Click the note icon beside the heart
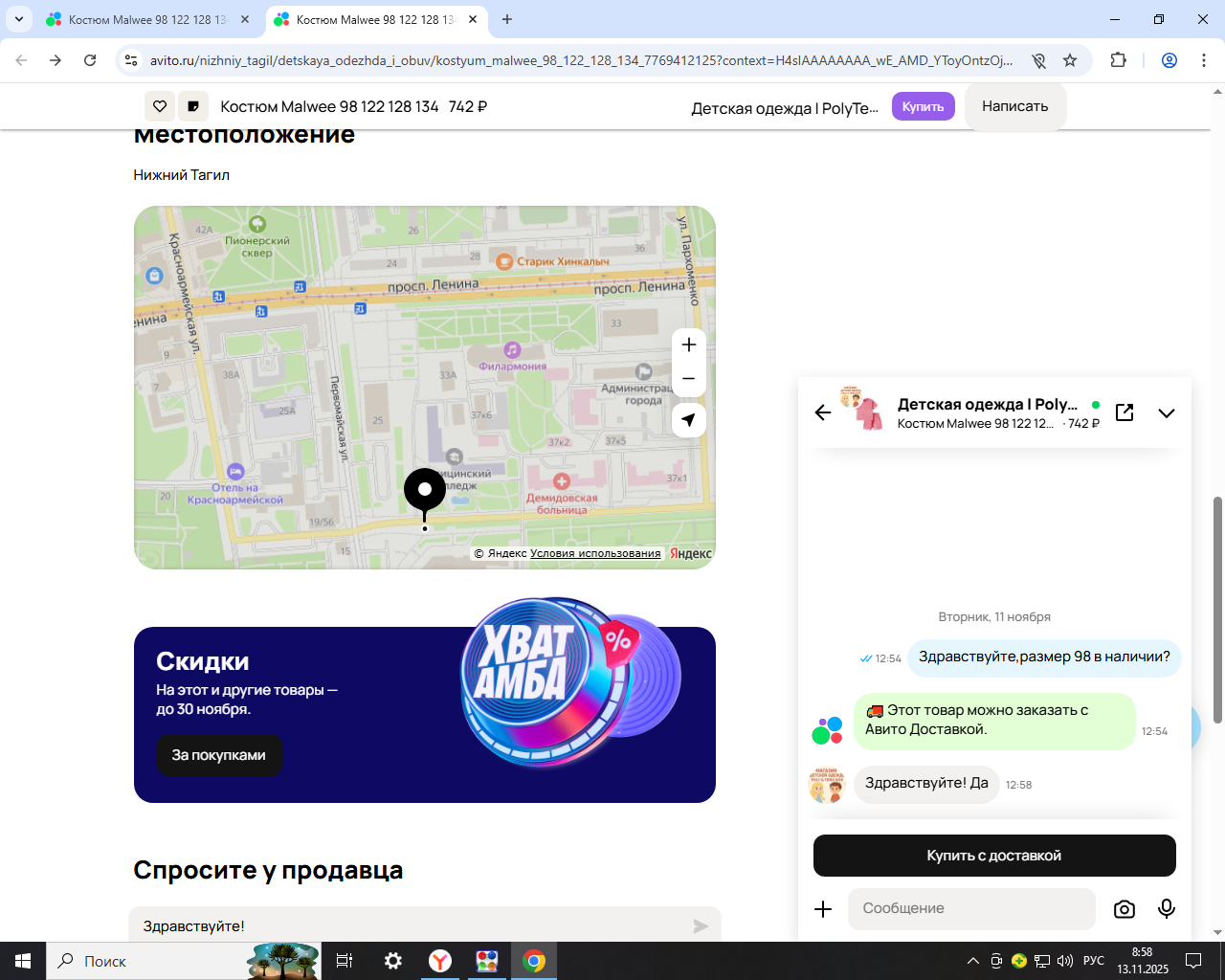The width and height of the screenshot is (1225, 980). point(193,106)
